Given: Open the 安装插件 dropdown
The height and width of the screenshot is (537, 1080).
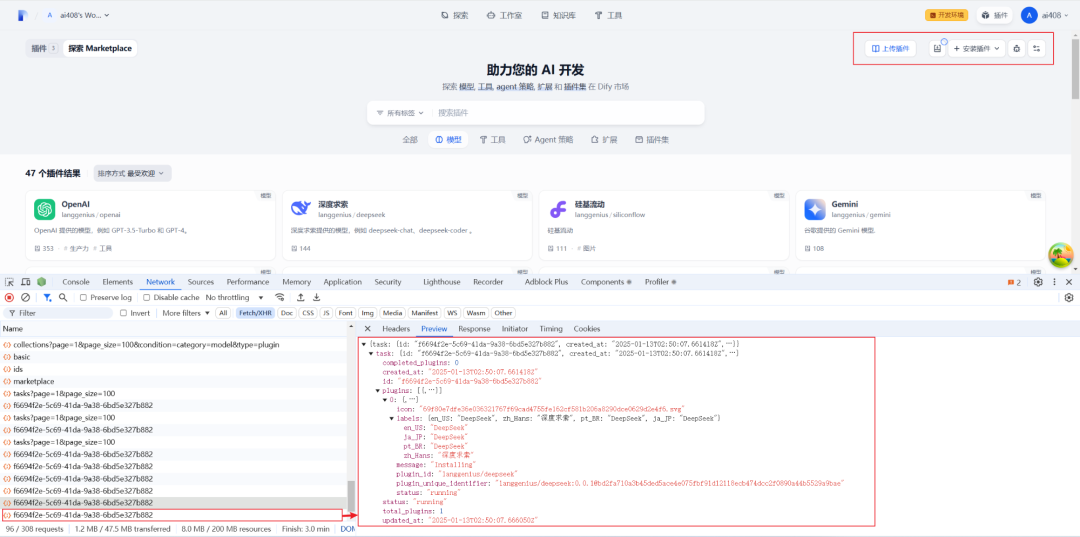Looking at the screenshot, I should point(977,49).
